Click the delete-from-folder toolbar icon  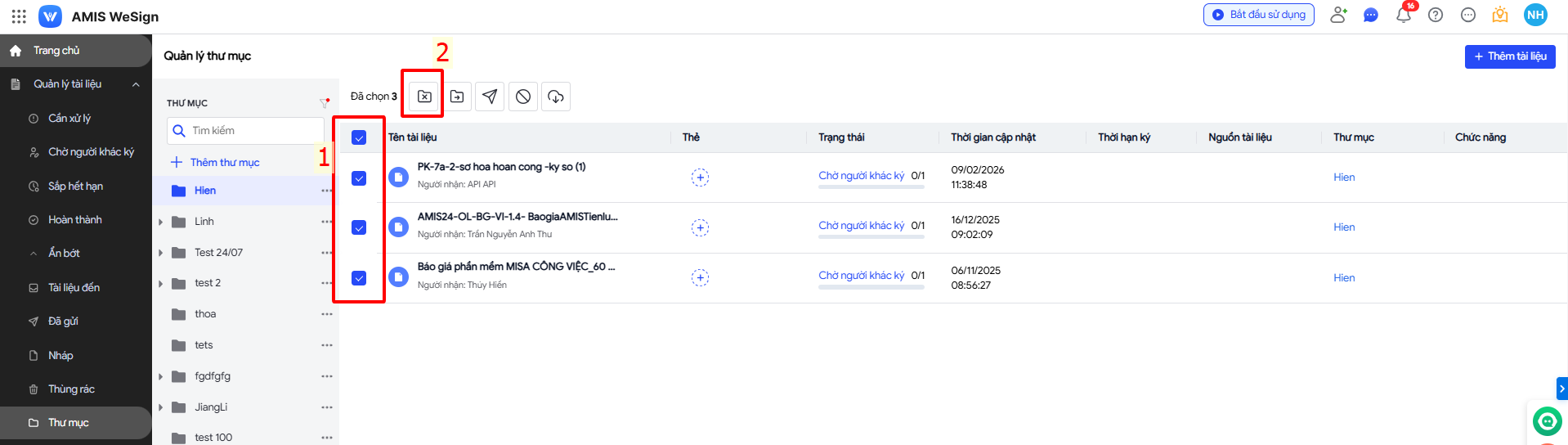coord(424,97)
